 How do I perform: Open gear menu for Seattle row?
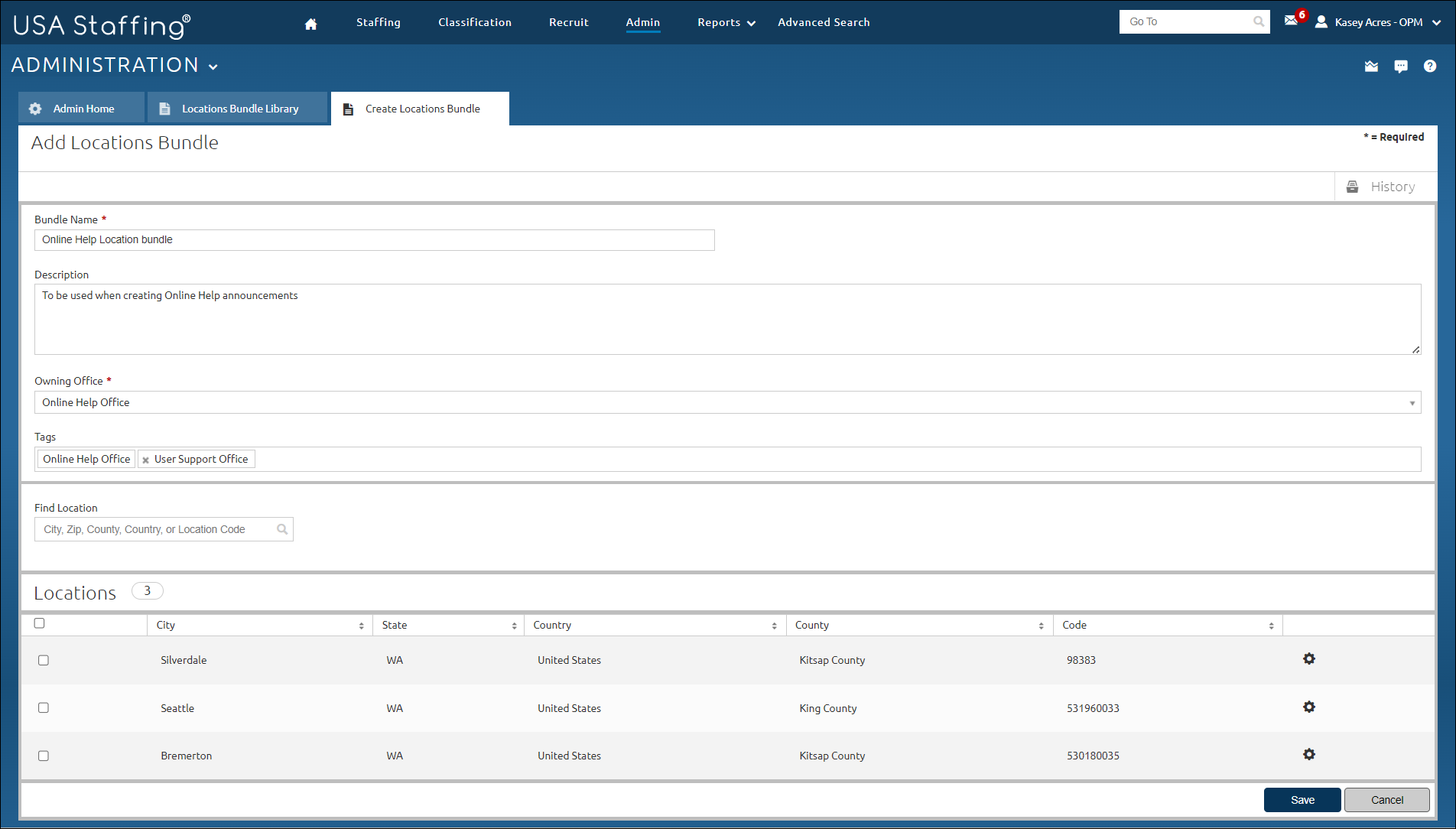1308,707
